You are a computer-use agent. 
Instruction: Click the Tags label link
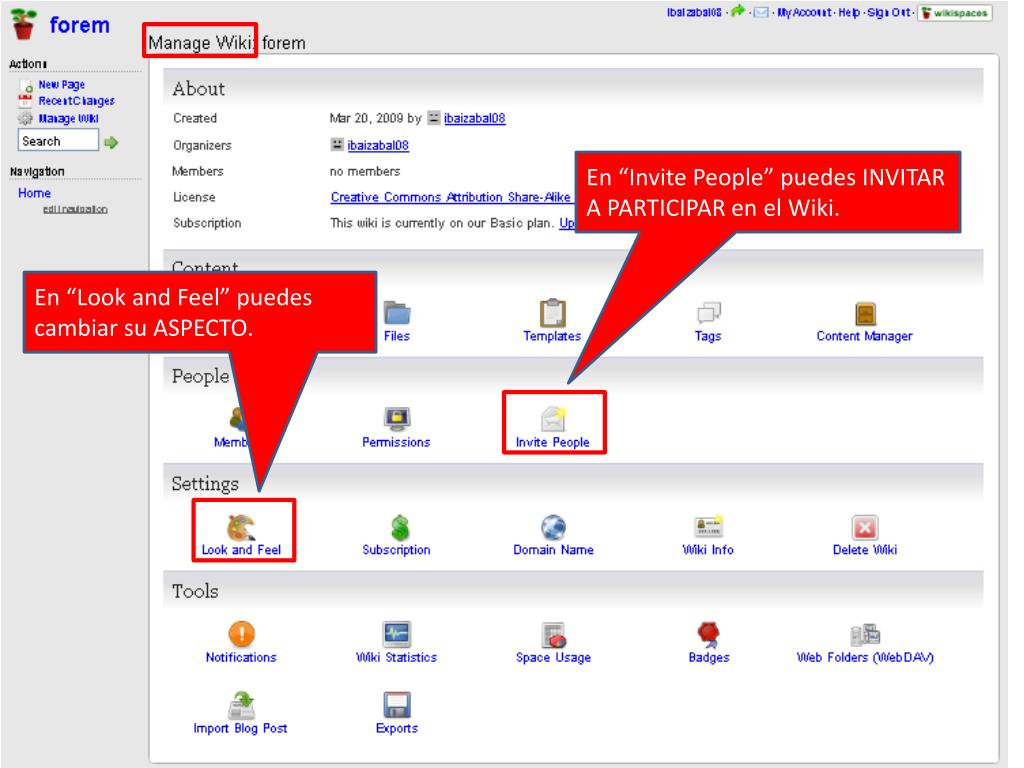click(708, 336)
